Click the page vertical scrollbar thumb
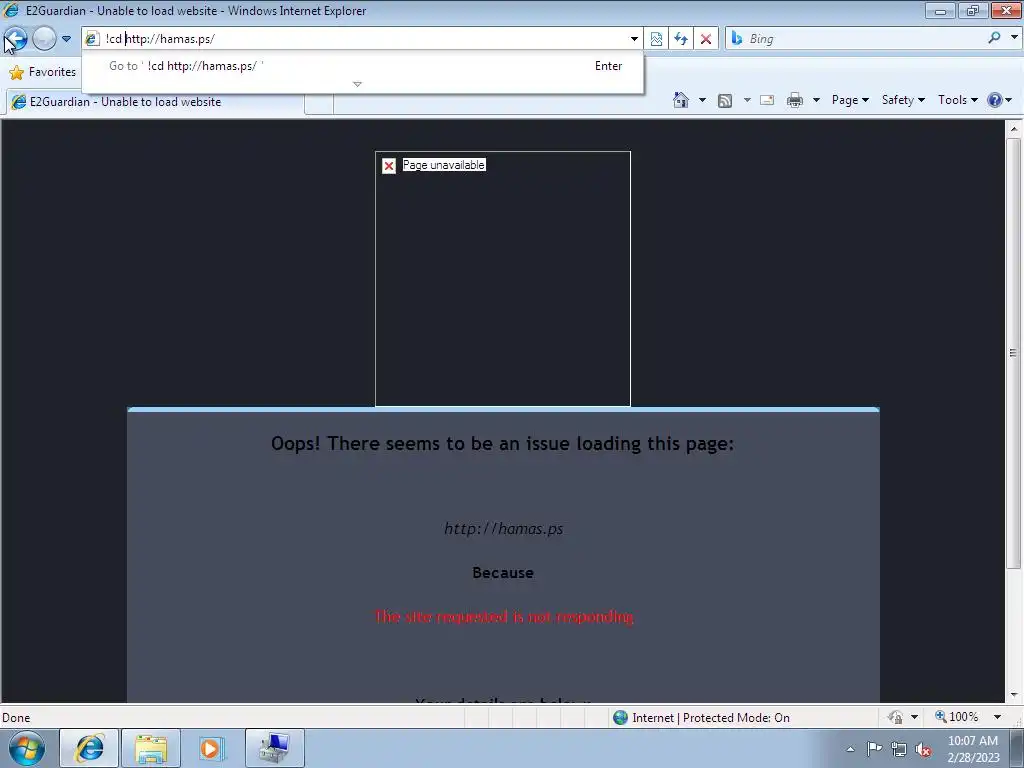 point(1014,353)
